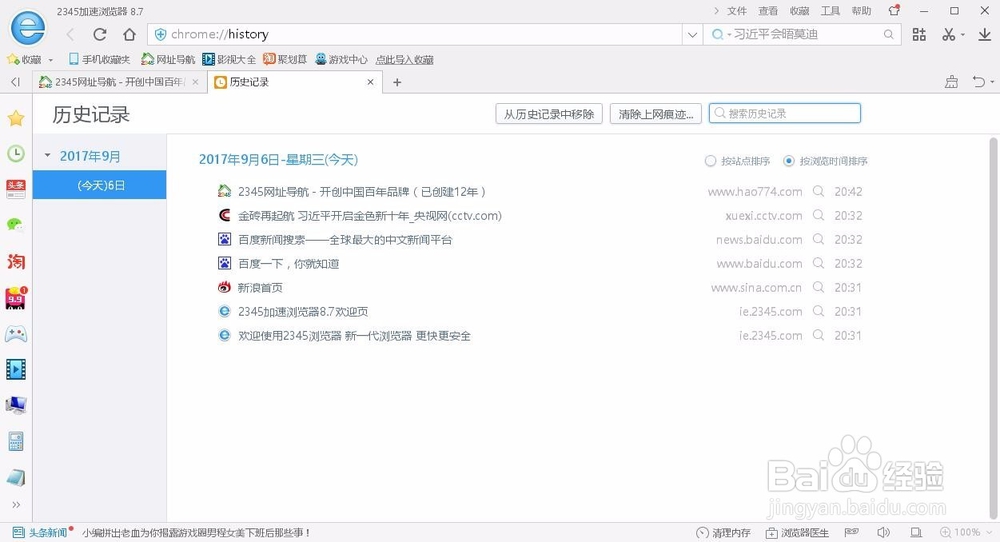Open 手机收藏夹 bookmark
The width and height of the screenshot is (1000, 542).
point(99,59)
